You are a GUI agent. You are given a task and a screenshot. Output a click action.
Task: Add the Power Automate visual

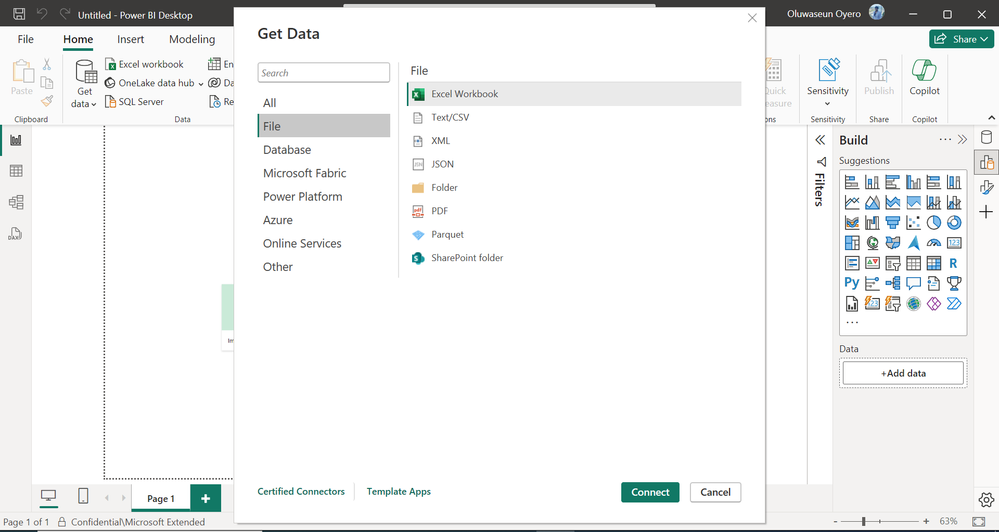point(954,303)
